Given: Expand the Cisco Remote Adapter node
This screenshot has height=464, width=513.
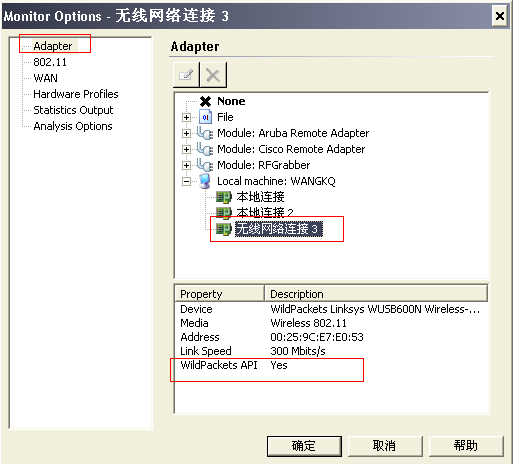Looking at the screenshot, I should [186, 149].
